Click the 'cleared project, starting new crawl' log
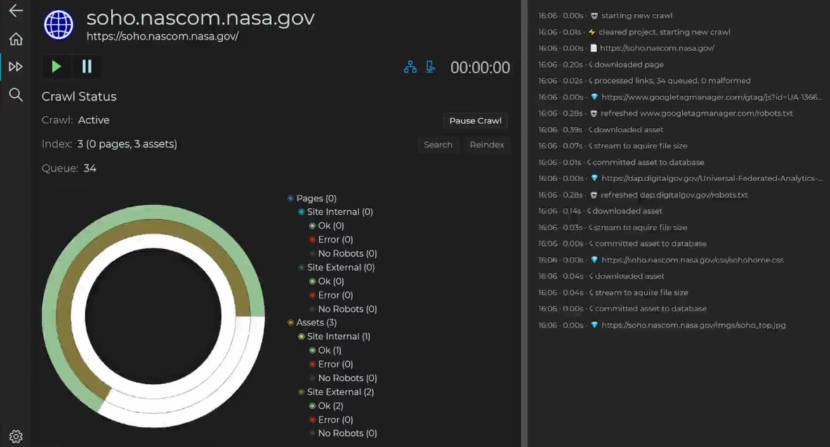 [x=634, y=32]
